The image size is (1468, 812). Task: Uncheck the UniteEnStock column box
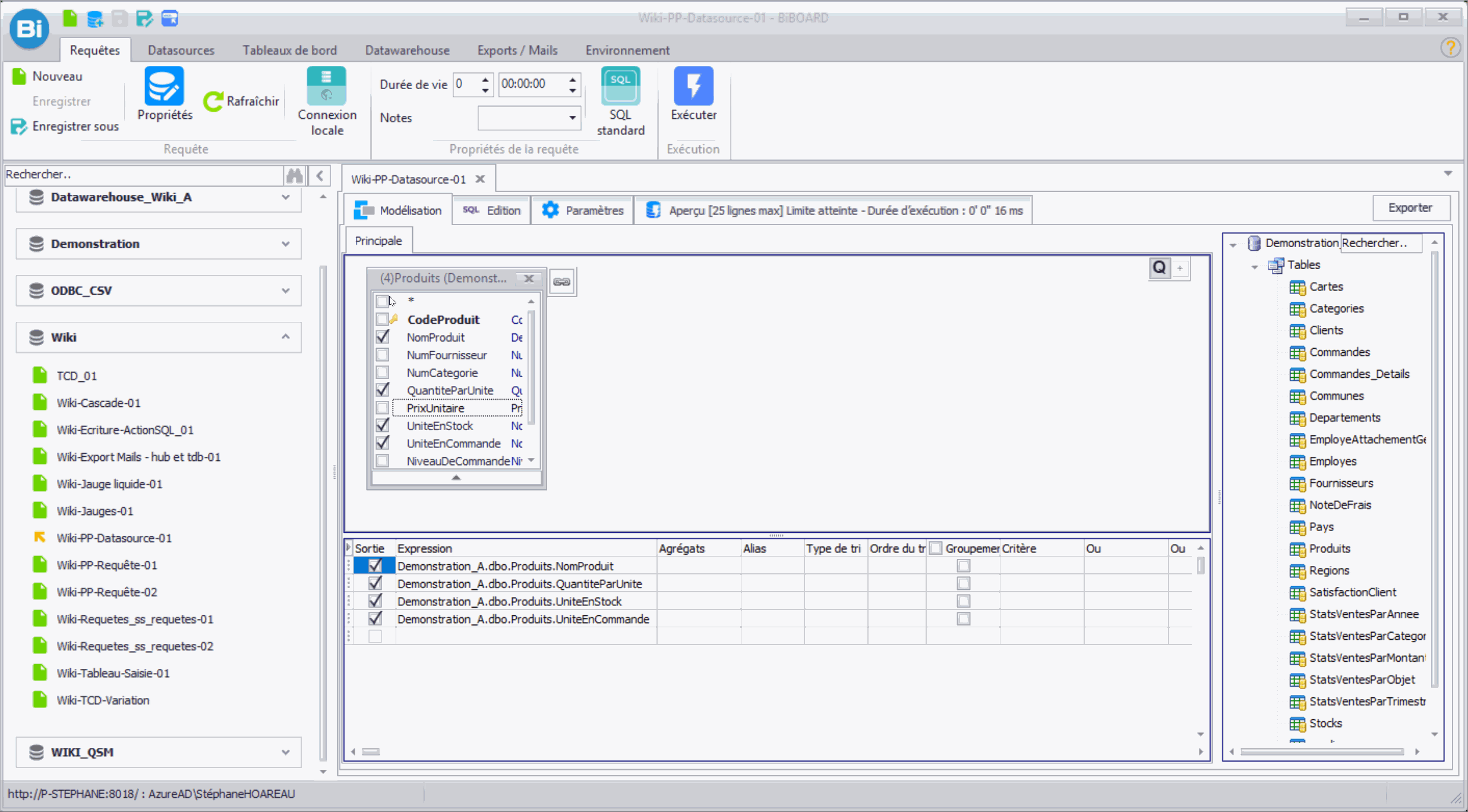tap(383, 425)
